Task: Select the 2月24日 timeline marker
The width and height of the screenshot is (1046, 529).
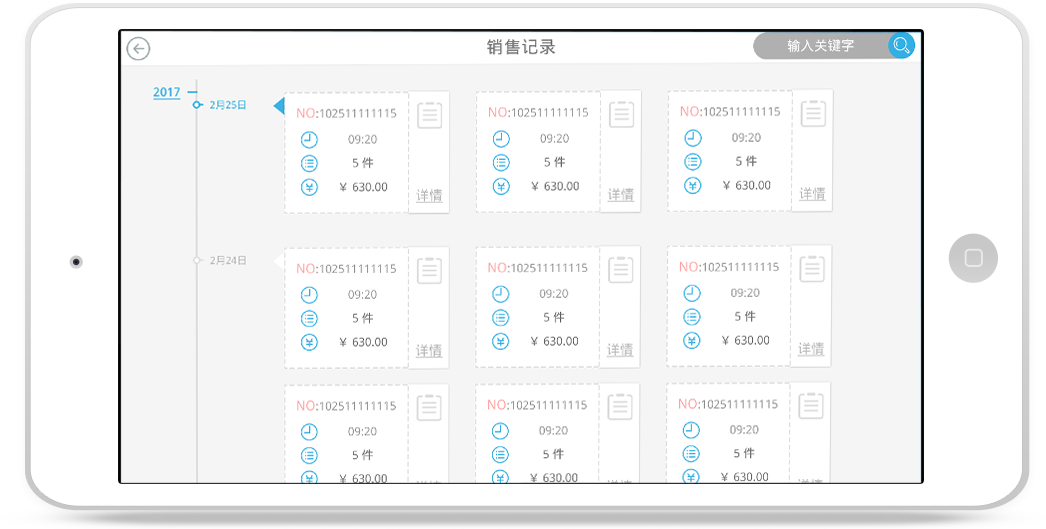Action: pyautogui.click(x=227, y=260)
